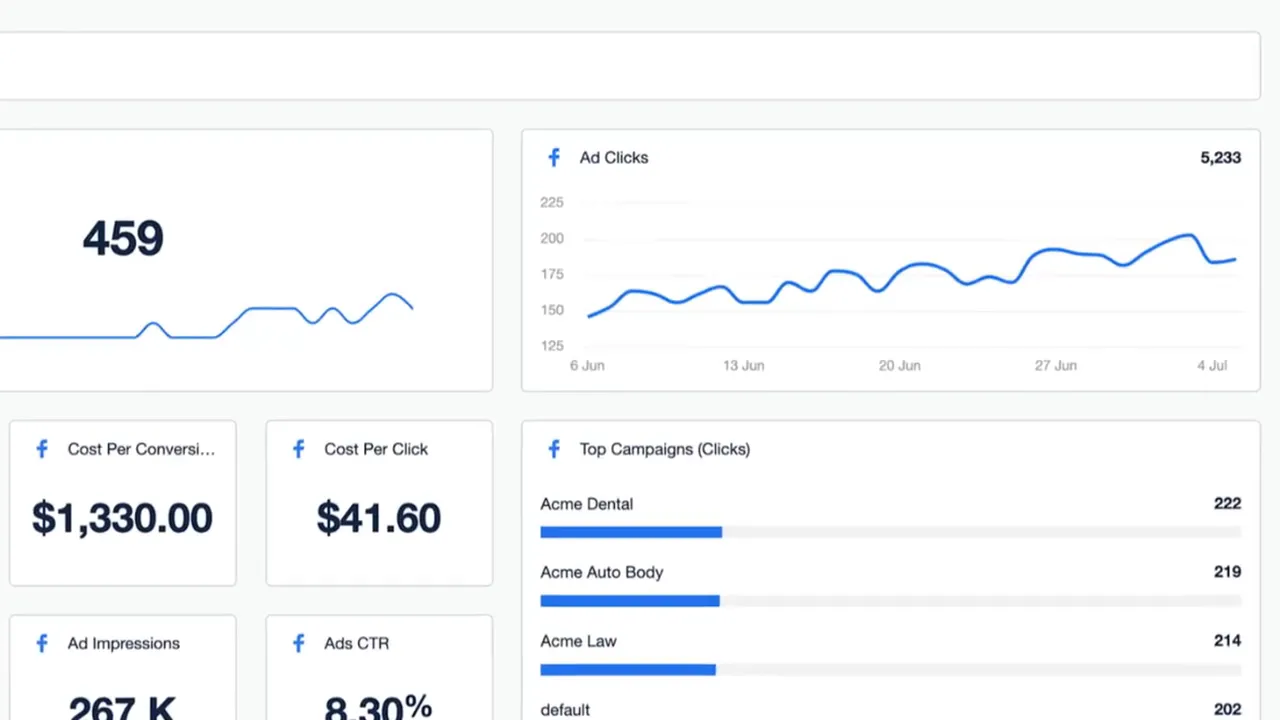The image size is (1280, 720).
Task: Click the 150 y-axis label
Action: tap(552, 310)
